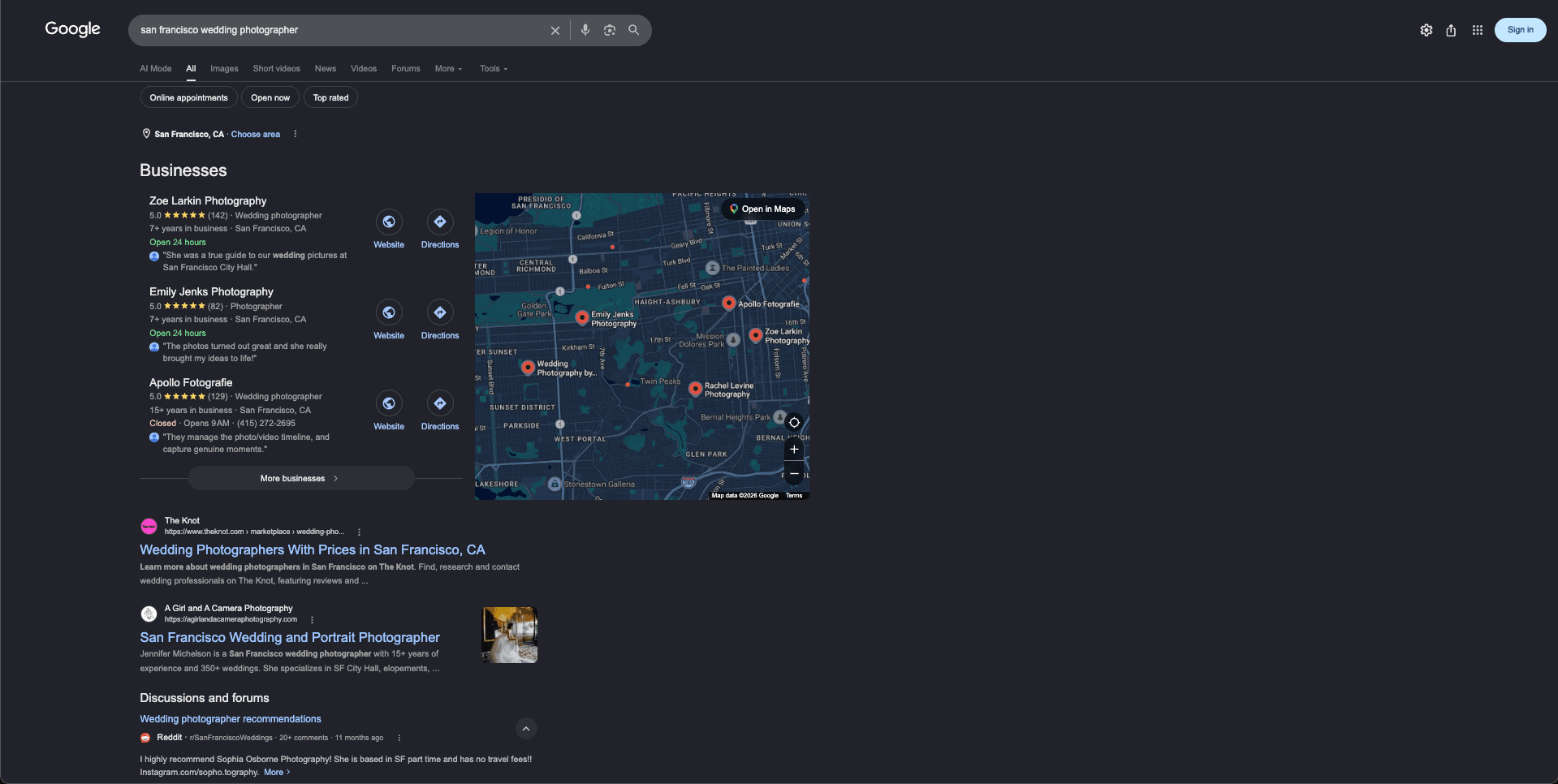Open search by image camera icon
Screen dimensions: 1558x784
[610, 30]
